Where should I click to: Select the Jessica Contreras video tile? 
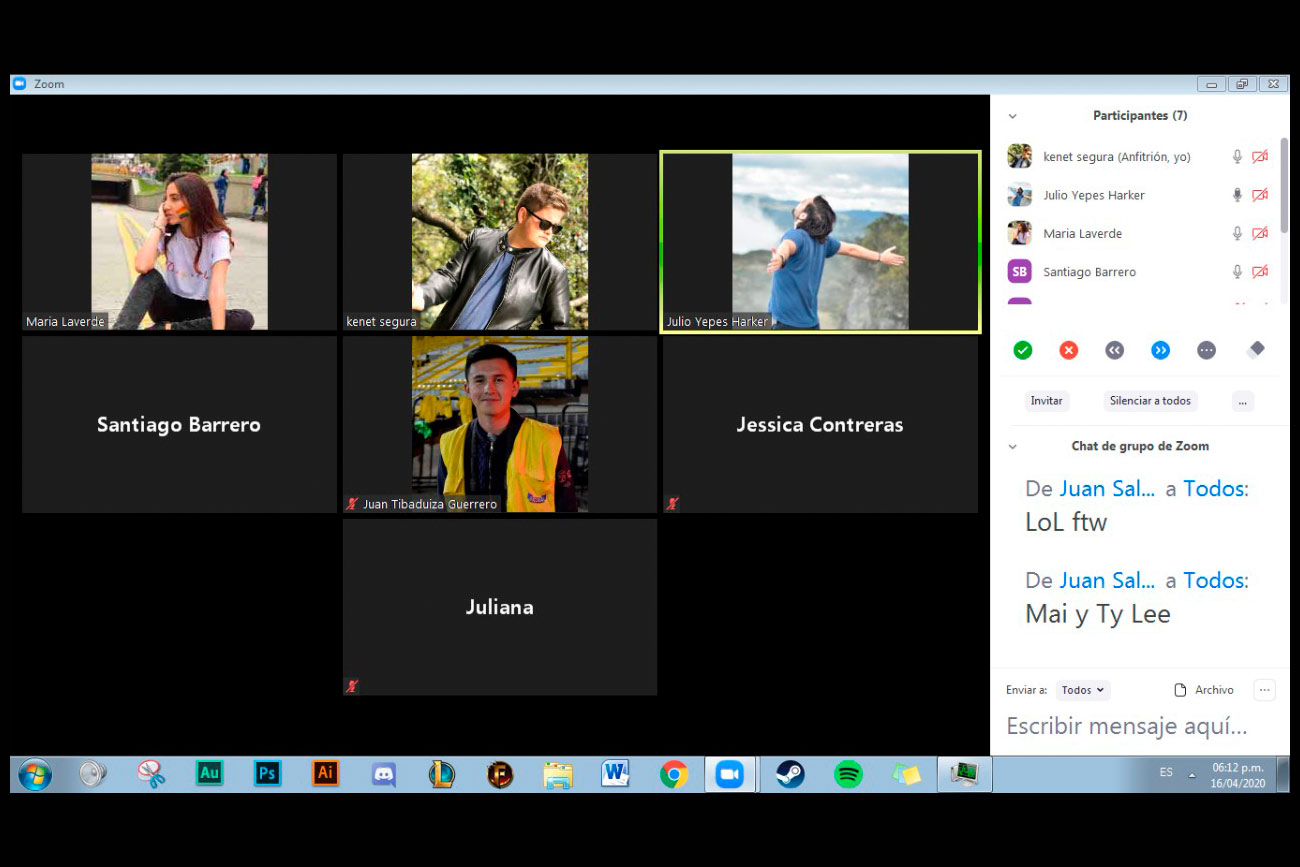820,424
